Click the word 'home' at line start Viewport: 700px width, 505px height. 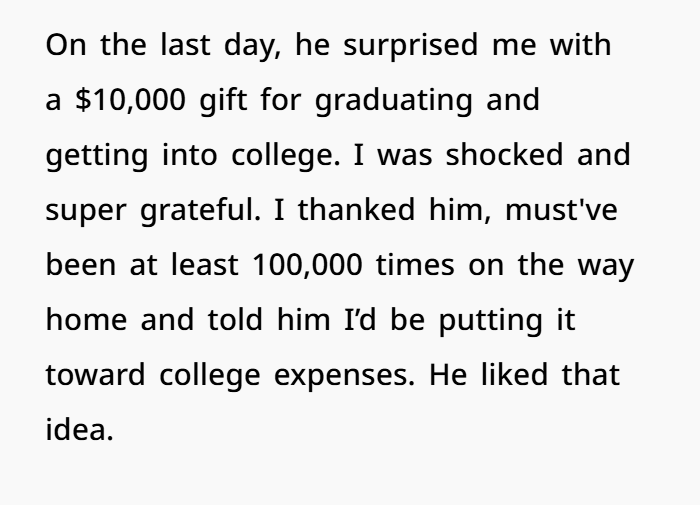(x=87, y=320)
